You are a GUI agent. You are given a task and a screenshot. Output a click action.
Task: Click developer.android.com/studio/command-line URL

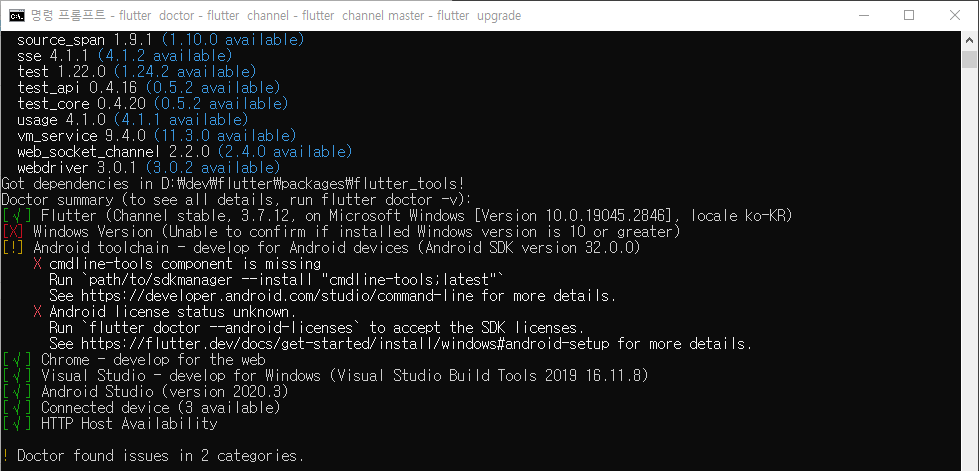coord(277,295)
